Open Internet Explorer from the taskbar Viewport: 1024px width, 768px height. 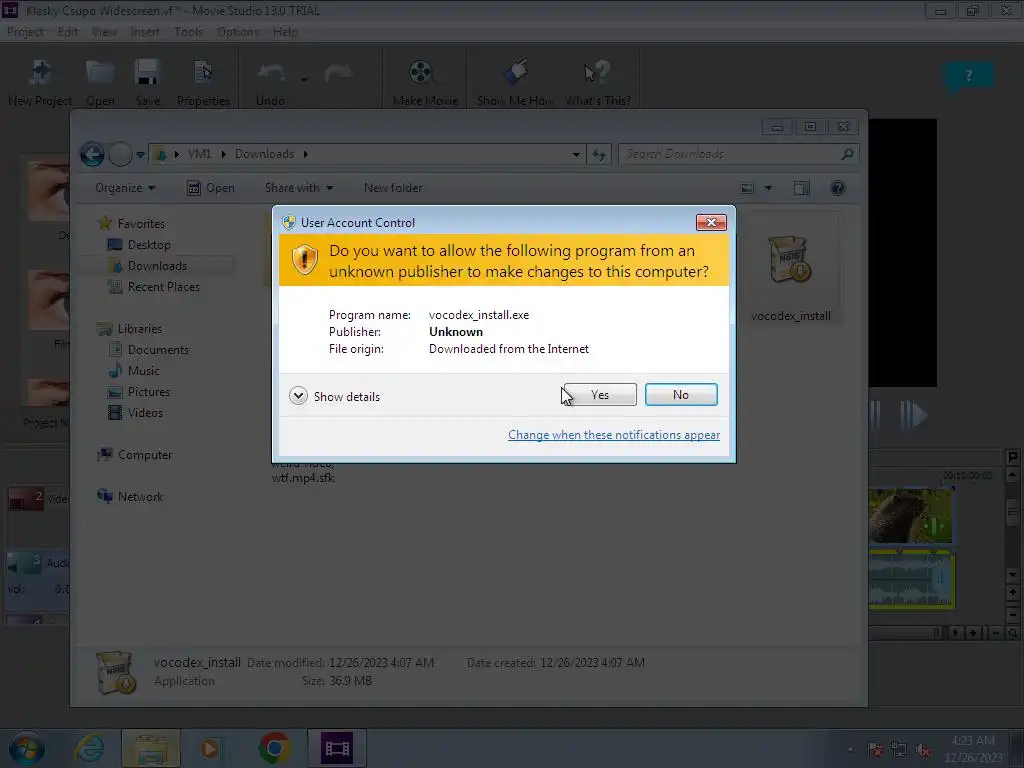(x=89, y=748)
